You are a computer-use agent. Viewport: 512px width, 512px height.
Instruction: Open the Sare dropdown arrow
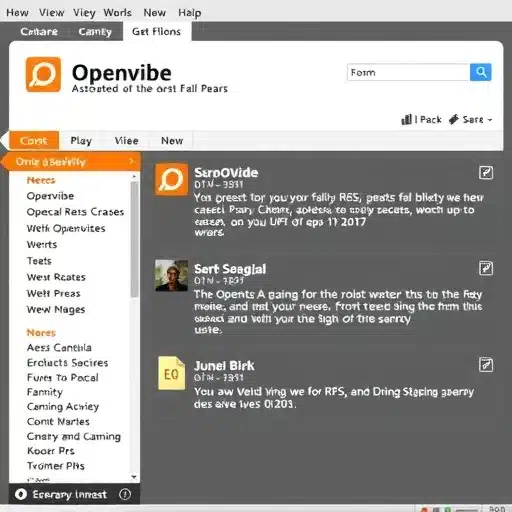489,120
